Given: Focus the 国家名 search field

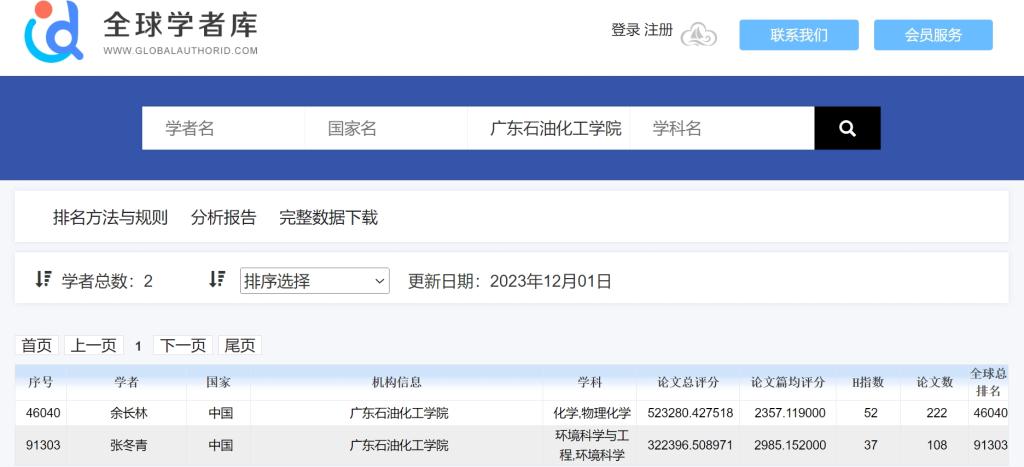Looking at the screenshot, I should tap(385, 128).
